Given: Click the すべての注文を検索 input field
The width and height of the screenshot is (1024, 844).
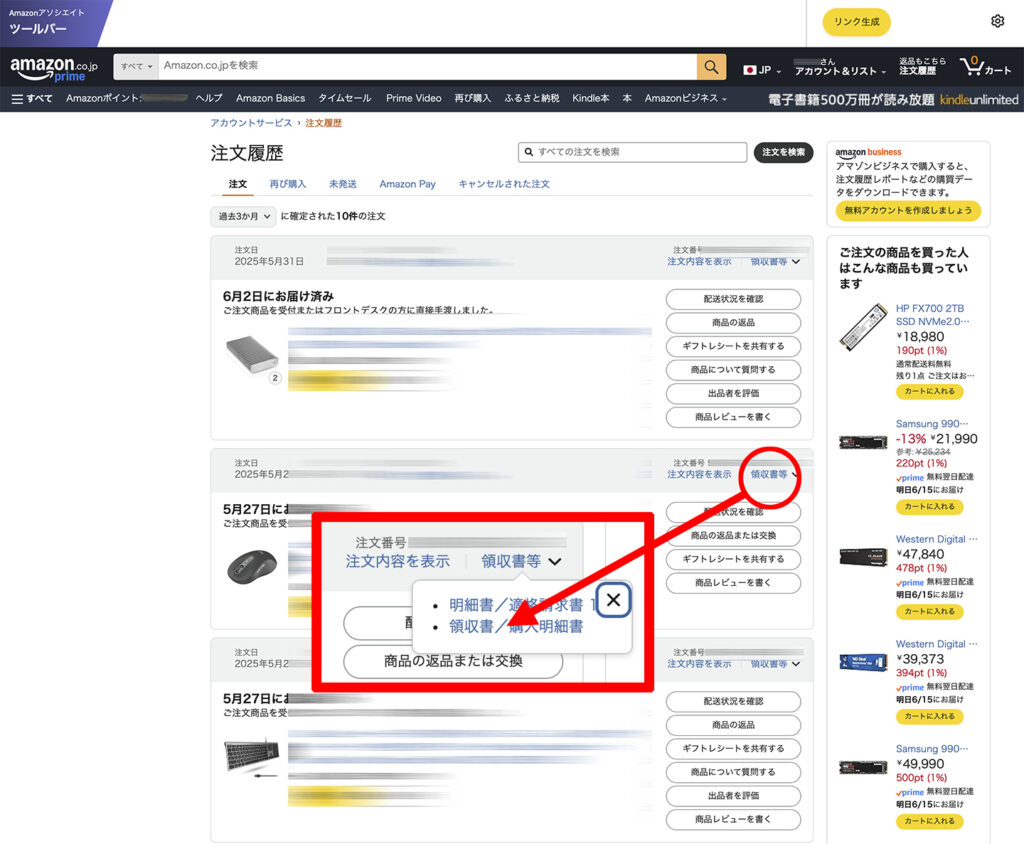Looking at the screenshot, I should point(632,152).
